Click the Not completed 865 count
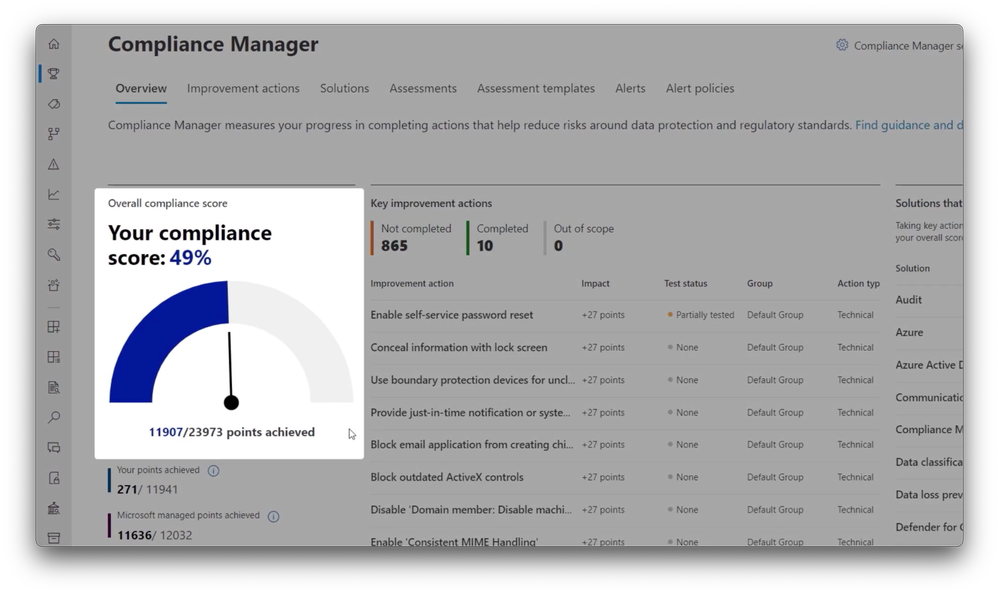 (x=394, y=246)
